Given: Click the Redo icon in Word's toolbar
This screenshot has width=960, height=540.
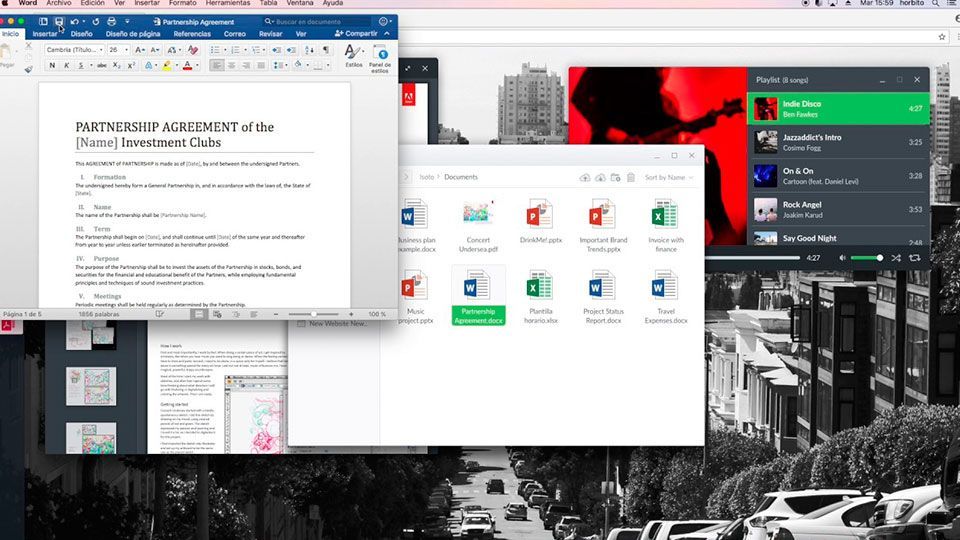Looking at the screenshot, I should tap(96, 21).
